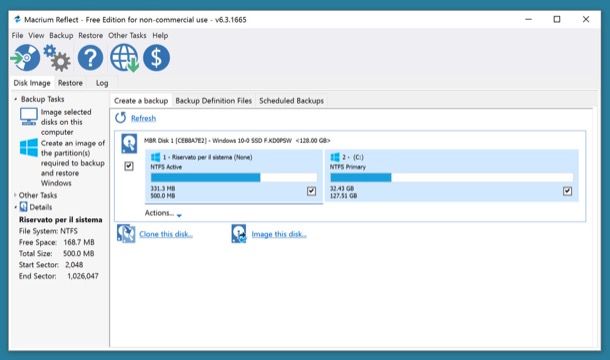This screenshot has height=360, width=610.
Task: Click the Macrium Reflect title bar app icon
Action: (x=17, y=19)
